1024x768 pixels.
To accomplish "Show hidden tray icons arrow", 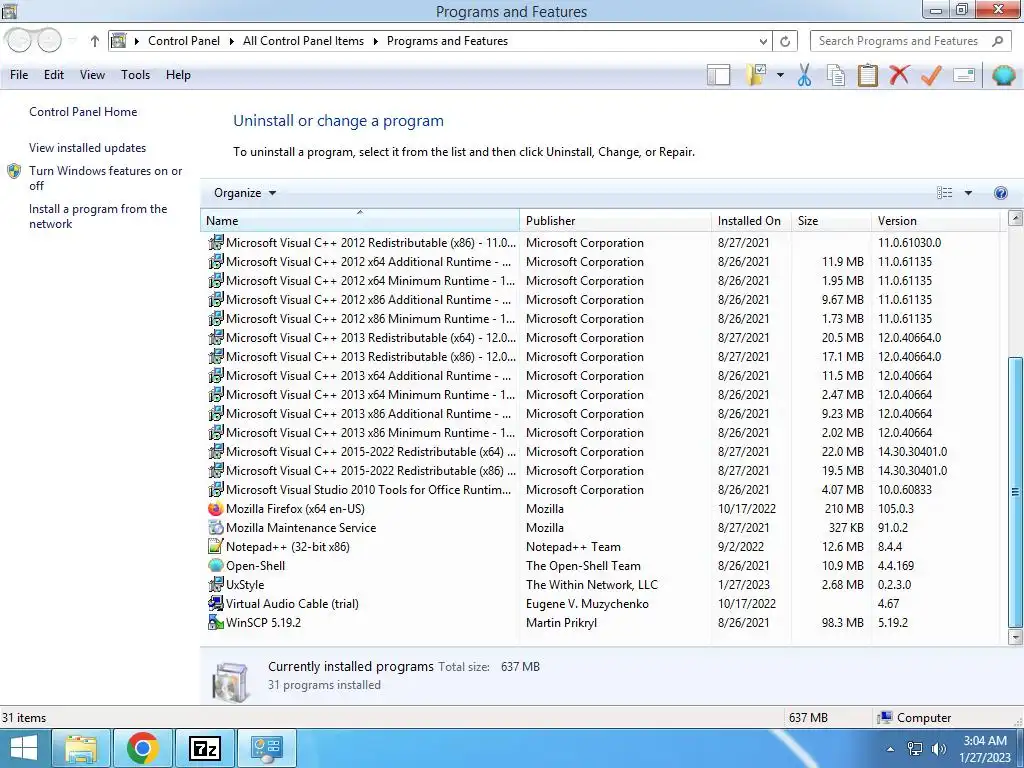I will (890, 749).
